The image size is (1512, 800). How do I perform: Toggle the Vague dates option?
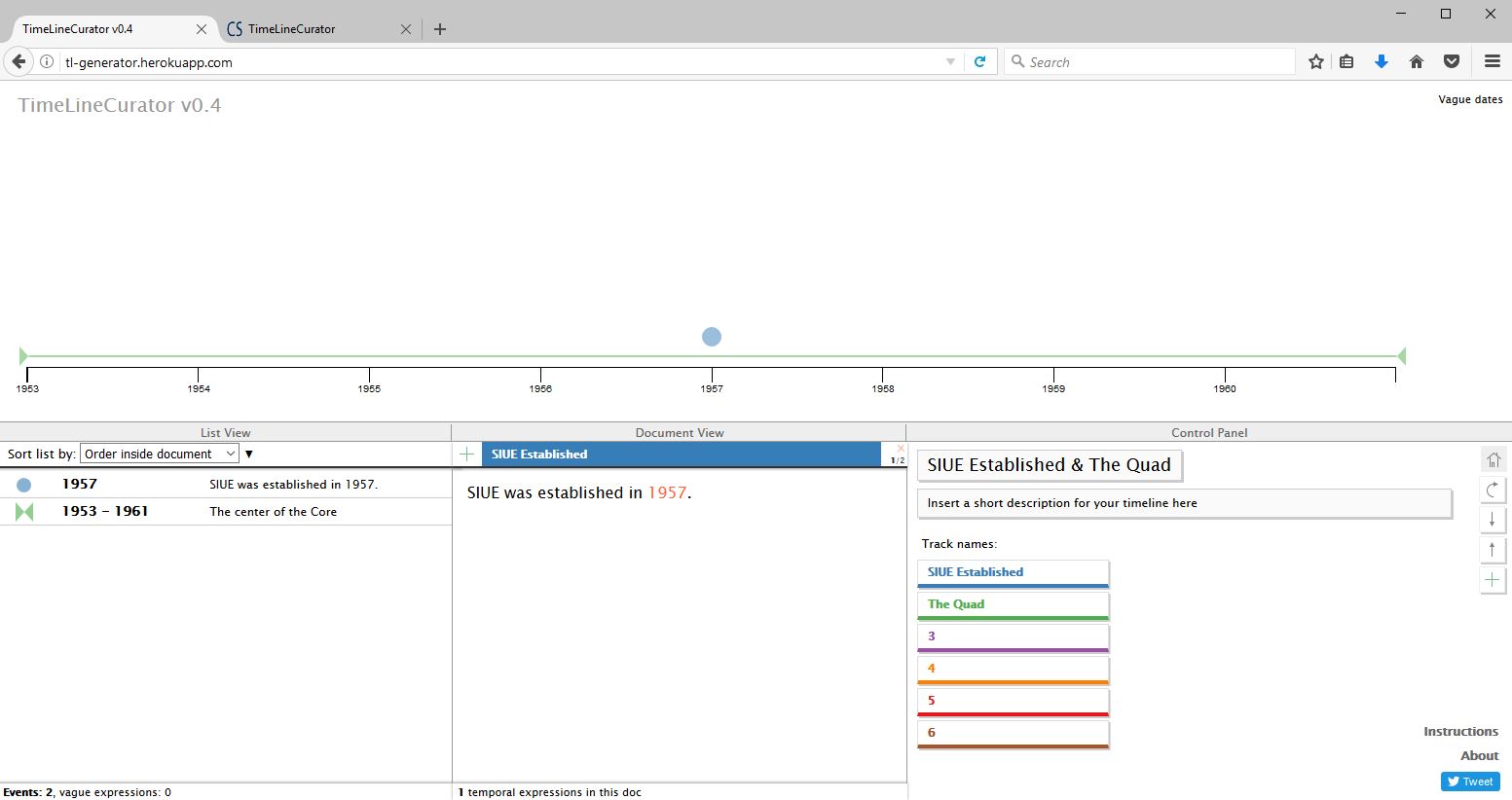1469,99
